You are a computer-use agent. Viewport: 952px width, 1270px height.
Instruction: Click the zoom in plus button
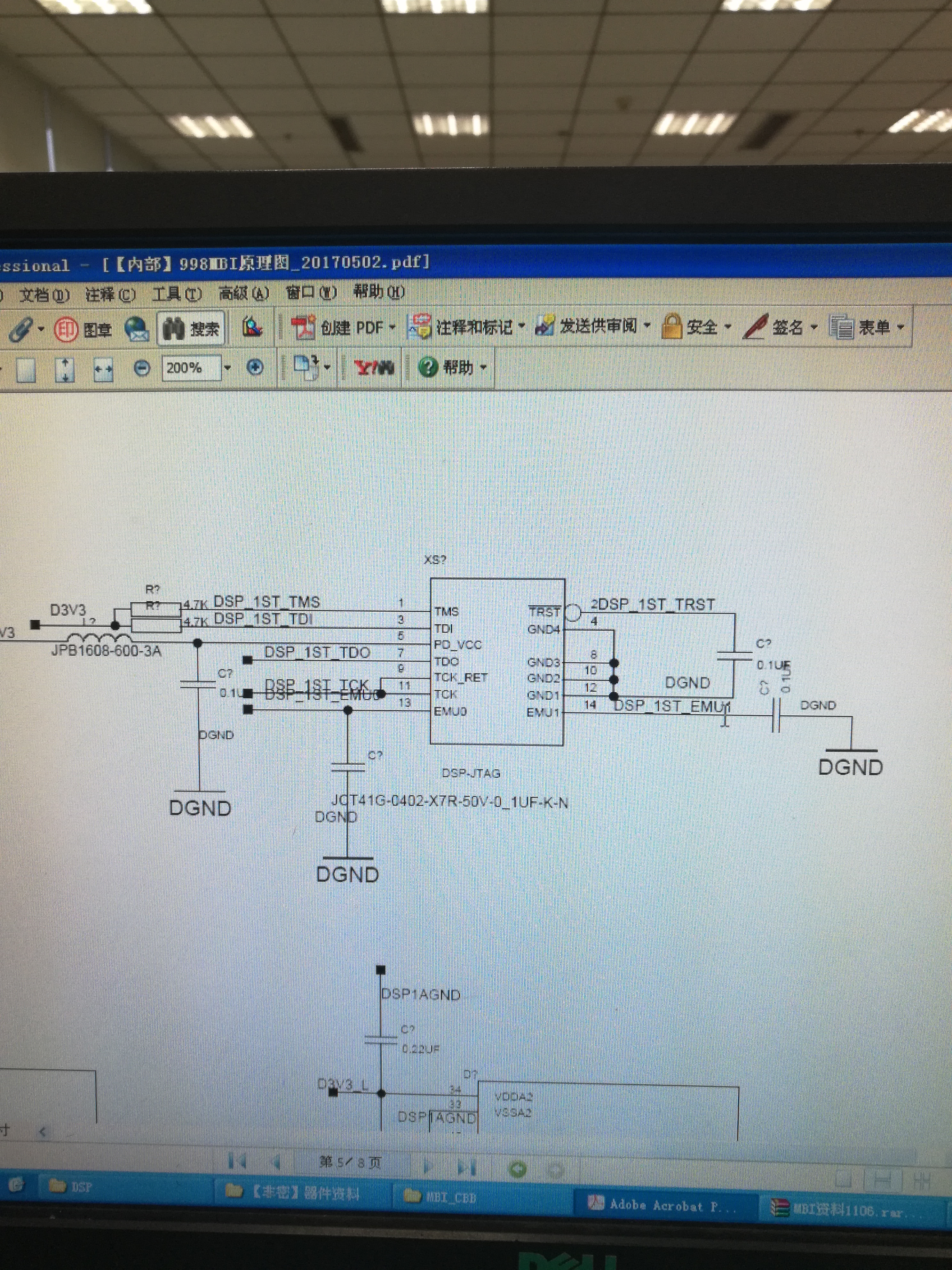coord(255,367)
